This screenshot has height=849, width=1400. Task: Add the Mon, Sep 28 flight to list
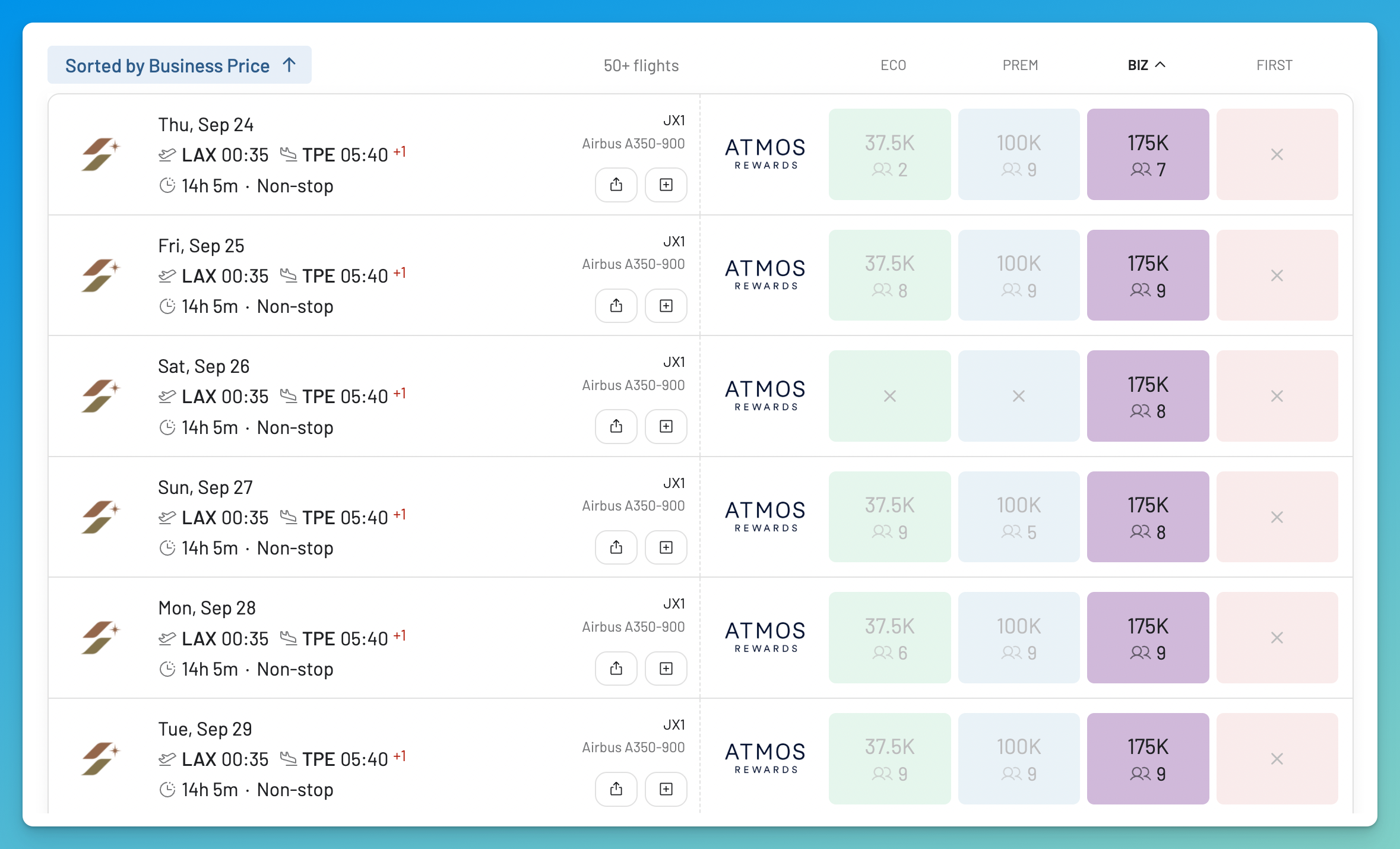point(666,669)
